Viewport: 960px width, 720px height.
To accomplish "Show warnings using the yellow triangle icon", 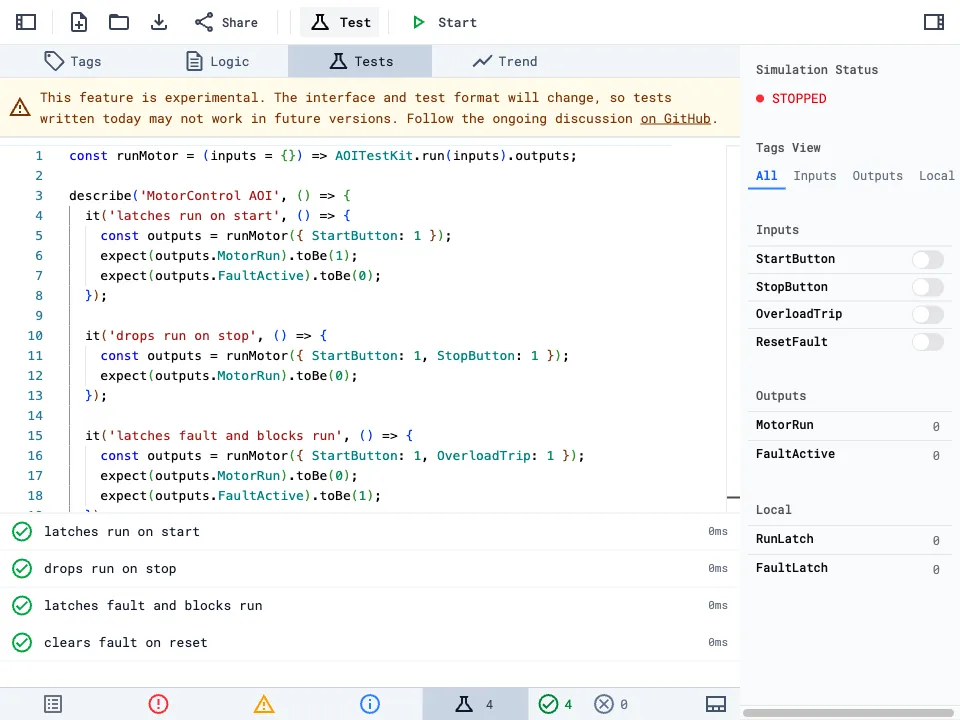I will [264, 704].
